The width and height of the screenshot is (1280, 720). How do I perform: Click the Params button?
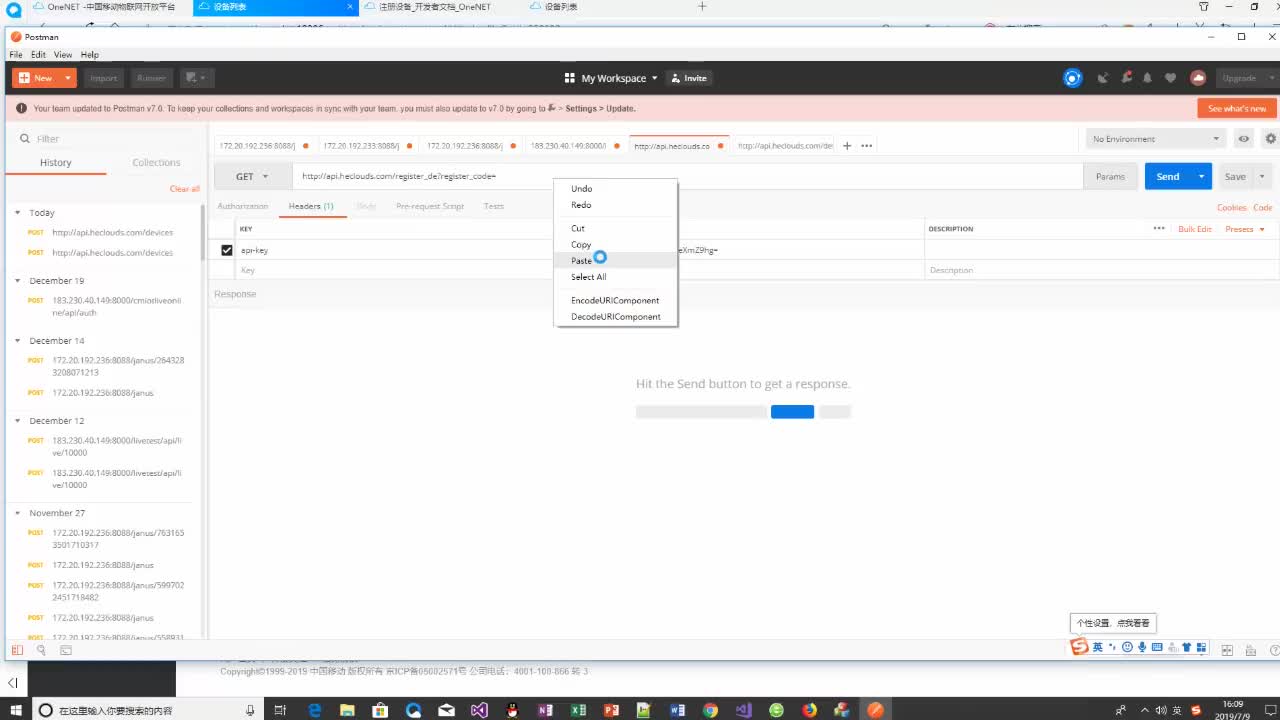coord(1110,176)
